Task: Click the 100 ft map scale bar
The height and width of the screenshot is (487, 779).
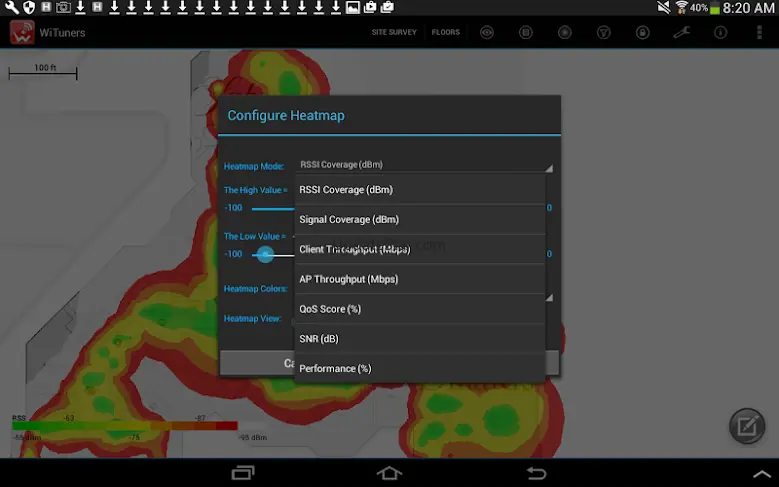Action: pyautogui.click(x=43, y=72)
